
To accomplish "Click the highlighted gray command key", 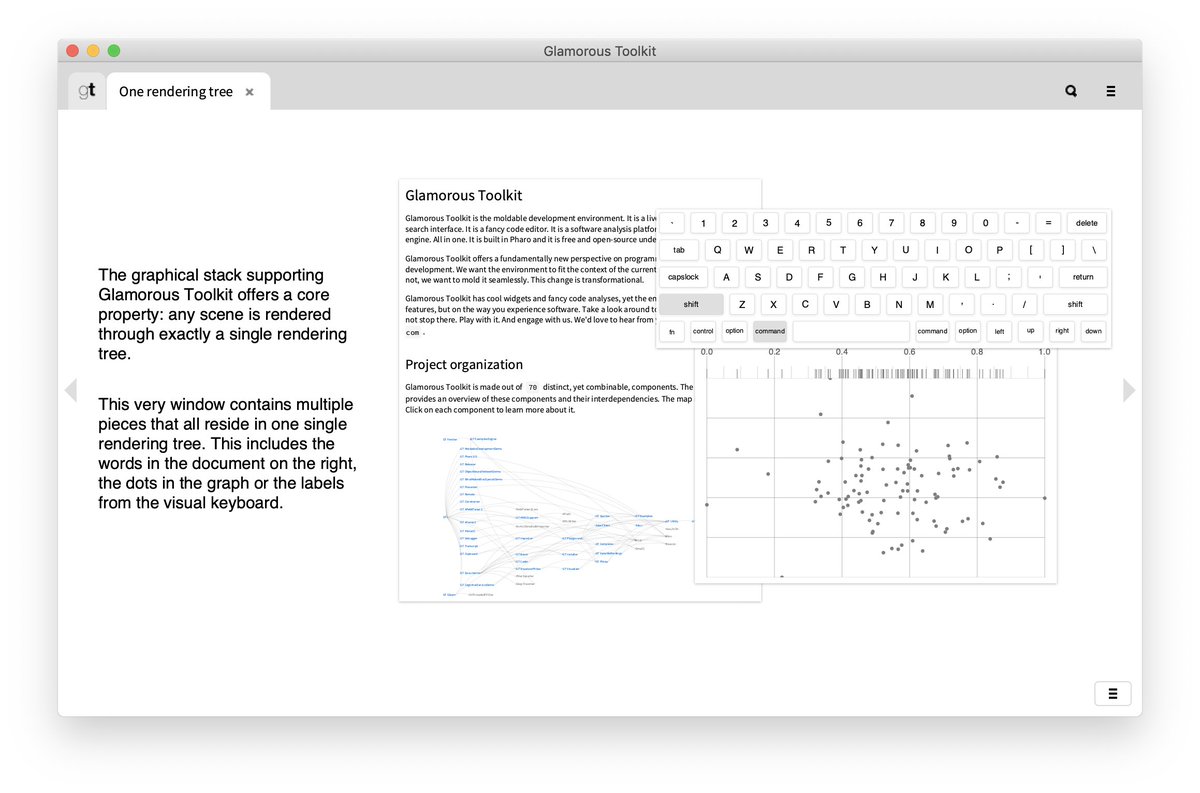I will (770, 331).
